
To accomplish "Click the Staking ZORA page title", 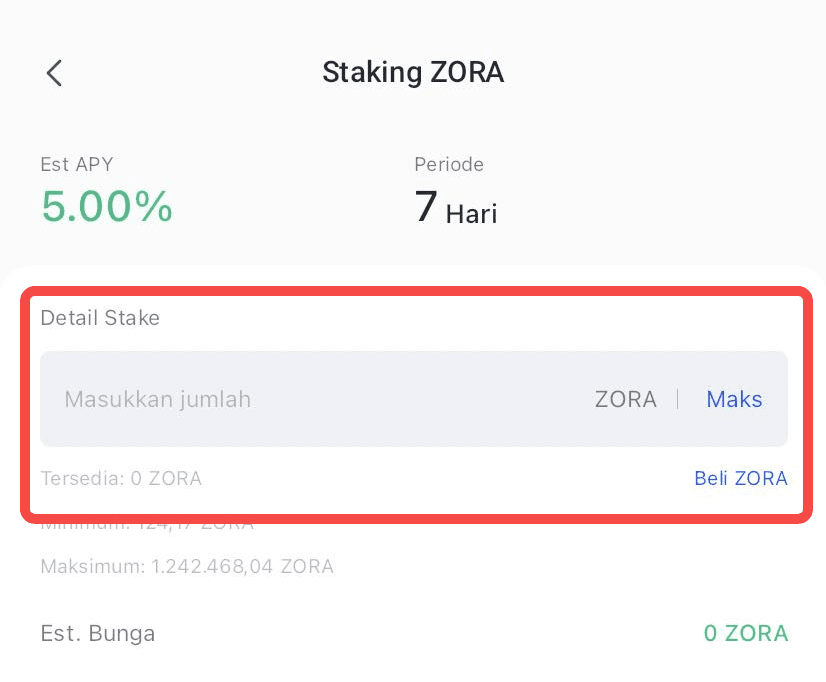I will coord(412,72).
